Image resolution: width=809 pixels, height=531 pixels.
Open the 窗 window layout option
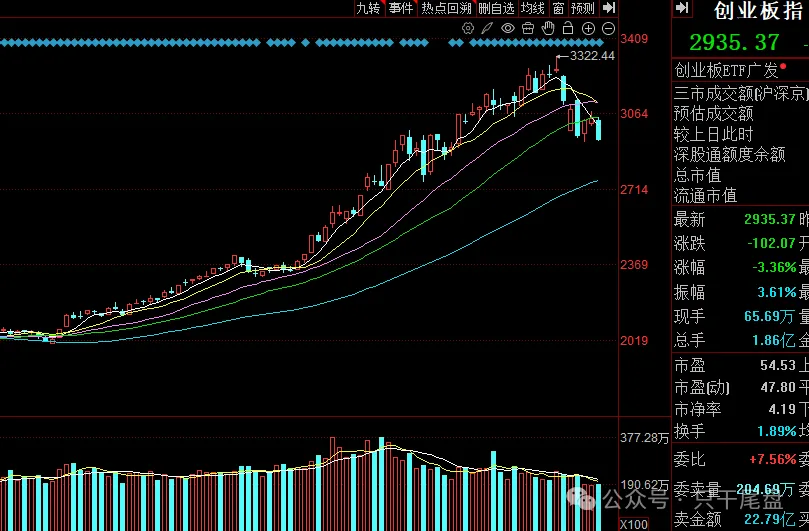(x=558, y=8)
